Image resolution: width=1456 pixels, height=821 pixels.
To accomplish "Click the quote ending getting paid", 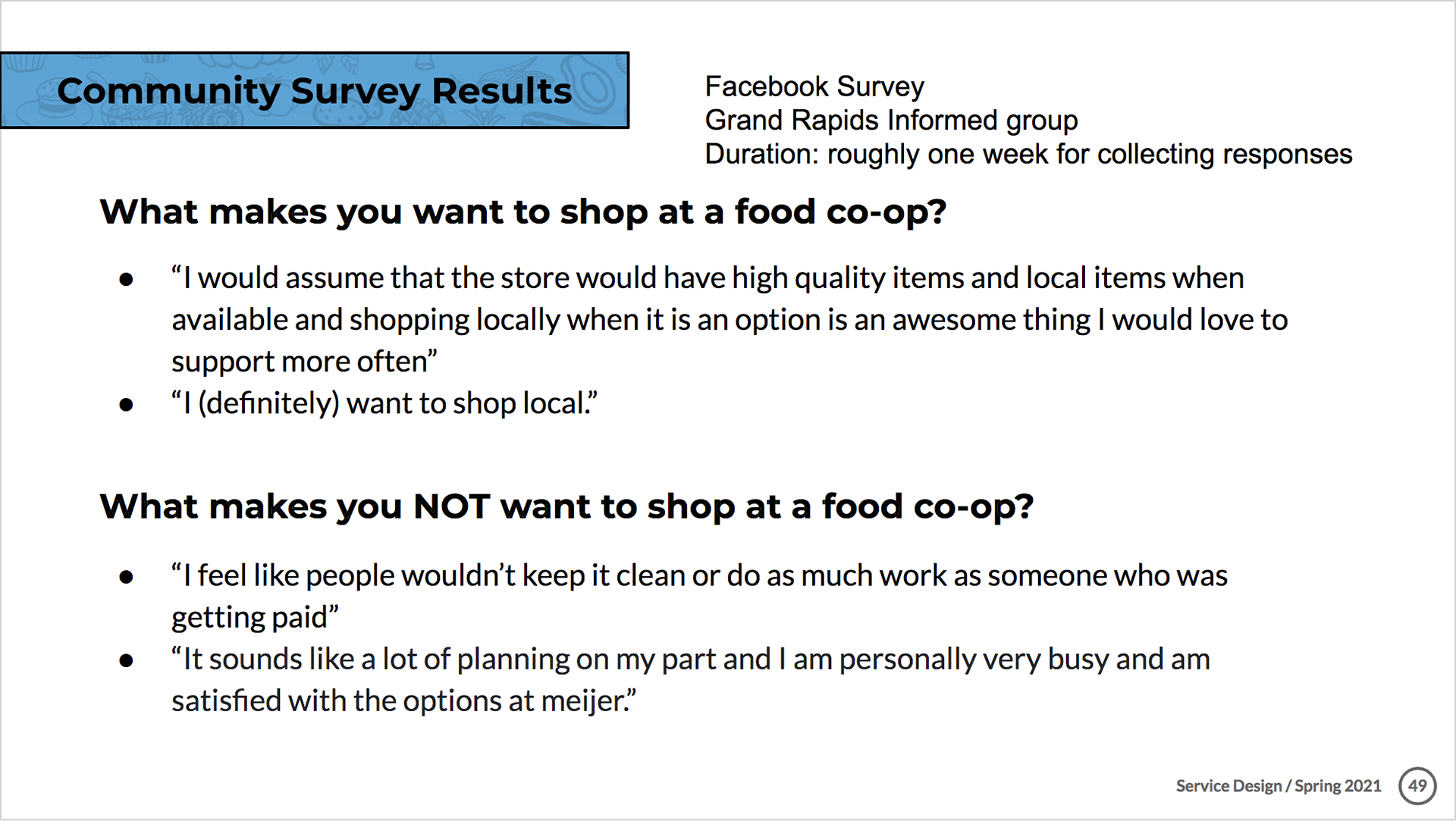I will [x=699, y=596].
